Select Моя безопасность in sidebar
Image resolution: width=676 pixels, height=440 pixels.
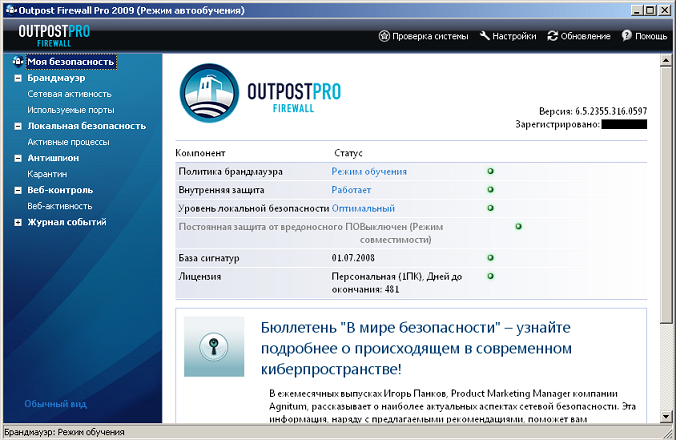(71, 62)
